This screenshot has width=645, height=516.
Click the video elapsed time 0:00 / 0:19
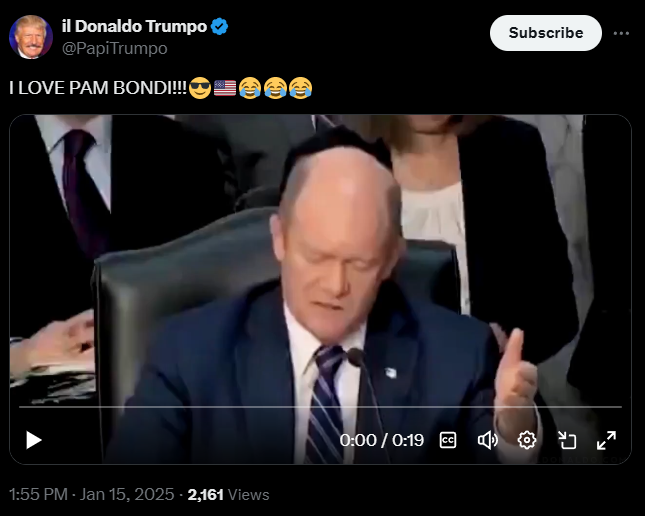pos(381,440)
